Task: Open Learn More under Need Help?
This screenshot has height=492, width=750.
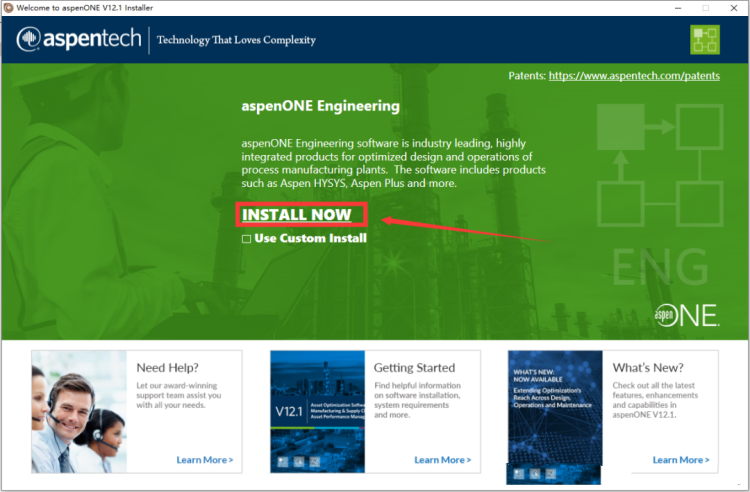Action: [x=205, y=459]
